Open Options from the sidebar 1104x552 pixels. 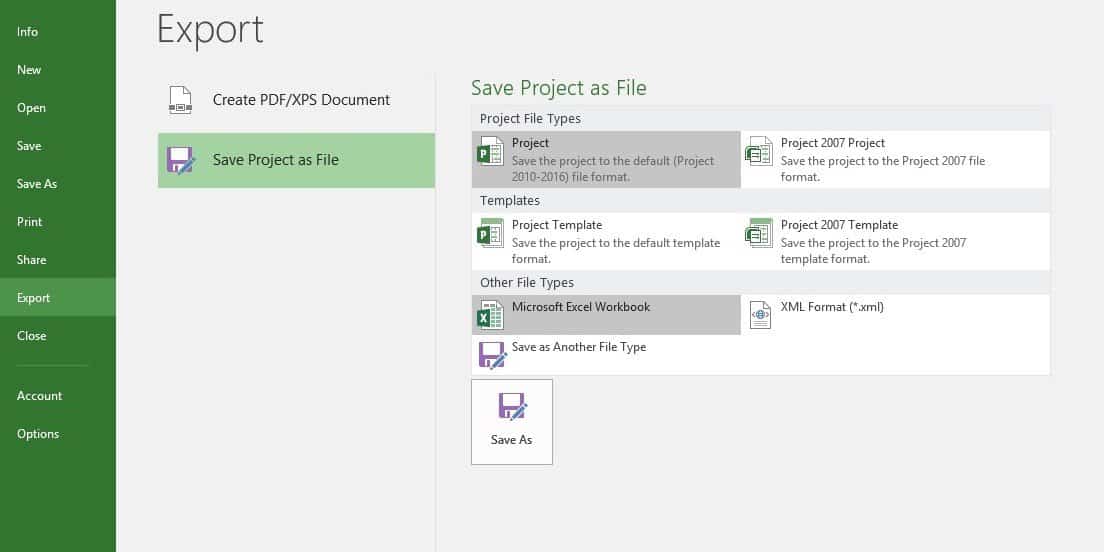coord(38,434)
